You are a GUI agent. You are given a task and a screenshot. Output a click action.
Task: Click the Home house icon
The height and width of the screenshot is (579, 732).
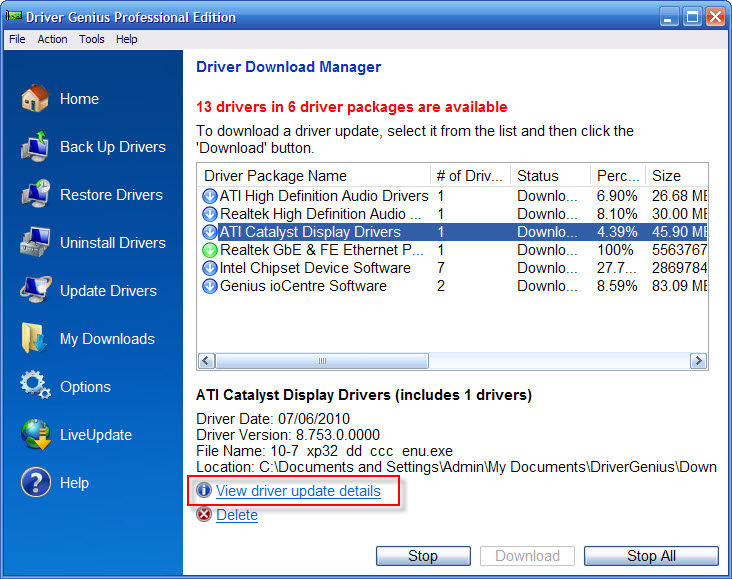click(35, 99)
